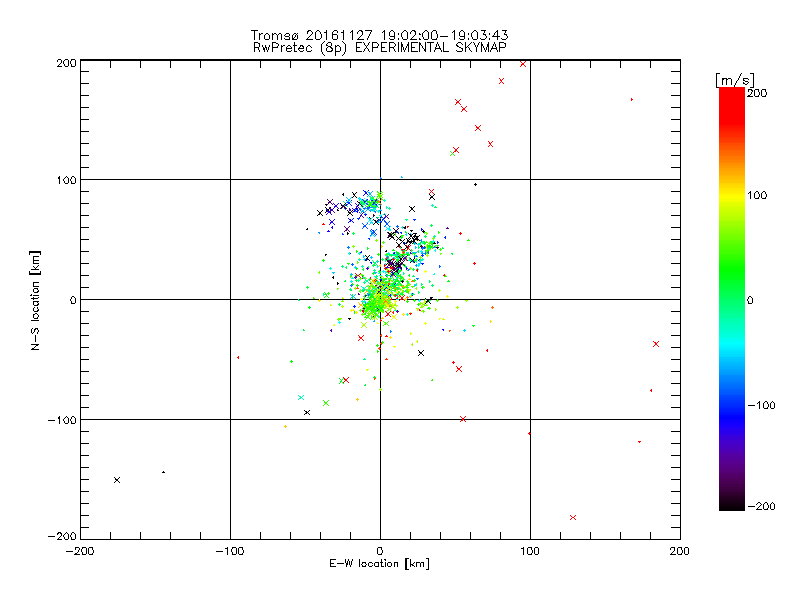
Task: Click the orange dot below the -100 gridline
Action: tap(285, 427)
